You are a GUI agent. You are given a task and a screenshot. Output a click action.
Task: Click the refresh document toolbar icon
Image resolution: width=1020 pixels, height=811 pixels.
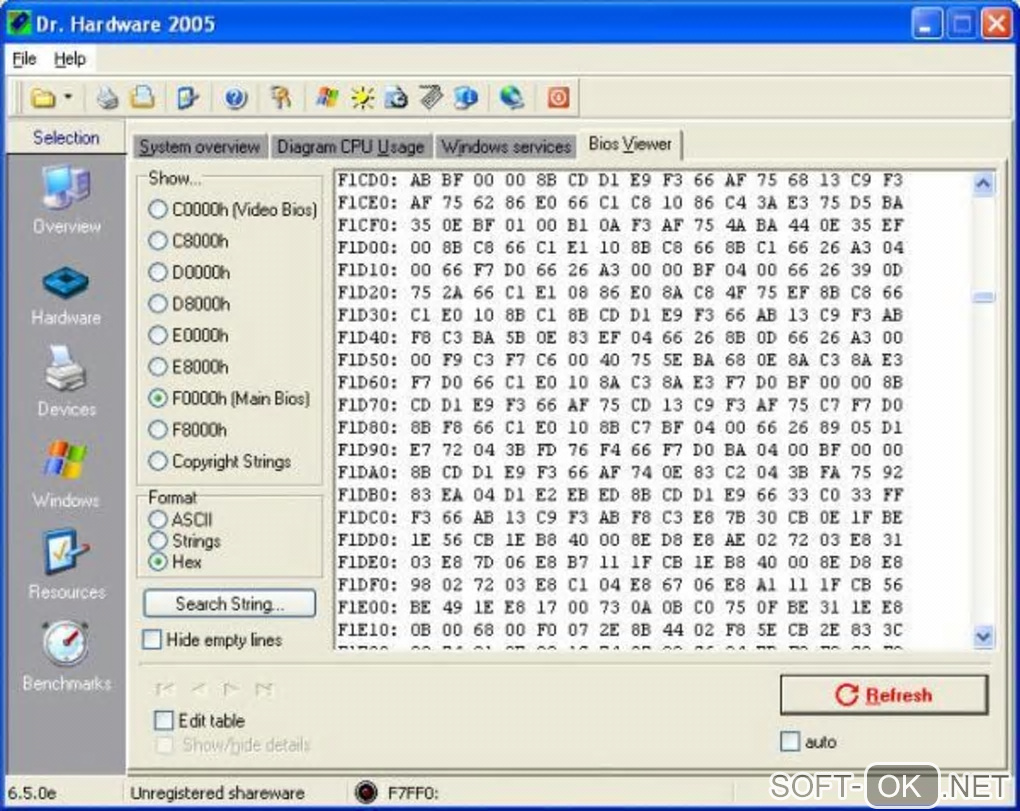pos(396,98)
